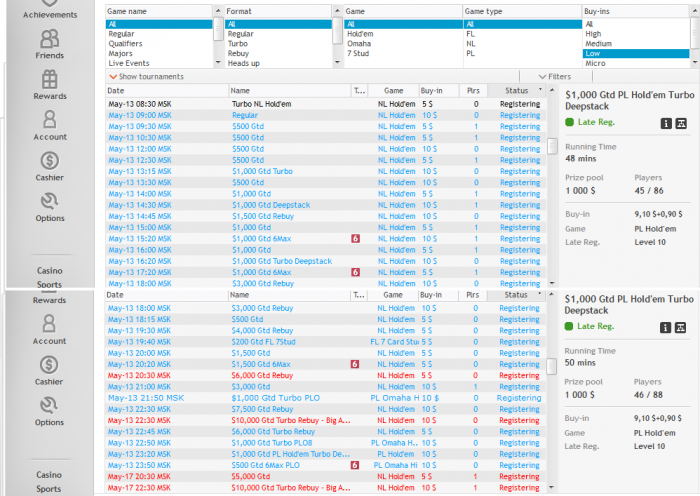Open the Turbo NL Hold'em tournament row
The image size is (700, 496).
tap(324, 104)
